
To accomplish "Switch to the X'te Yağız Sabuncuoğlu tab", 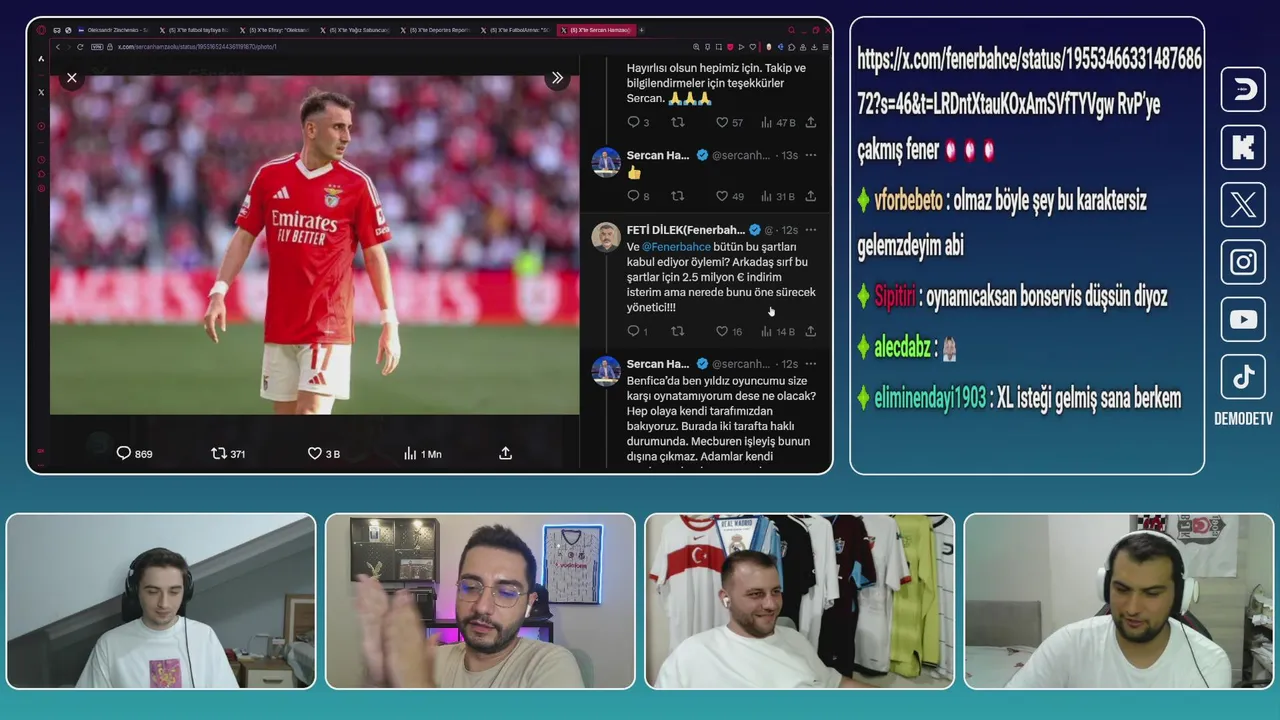I will click(355, 30).
